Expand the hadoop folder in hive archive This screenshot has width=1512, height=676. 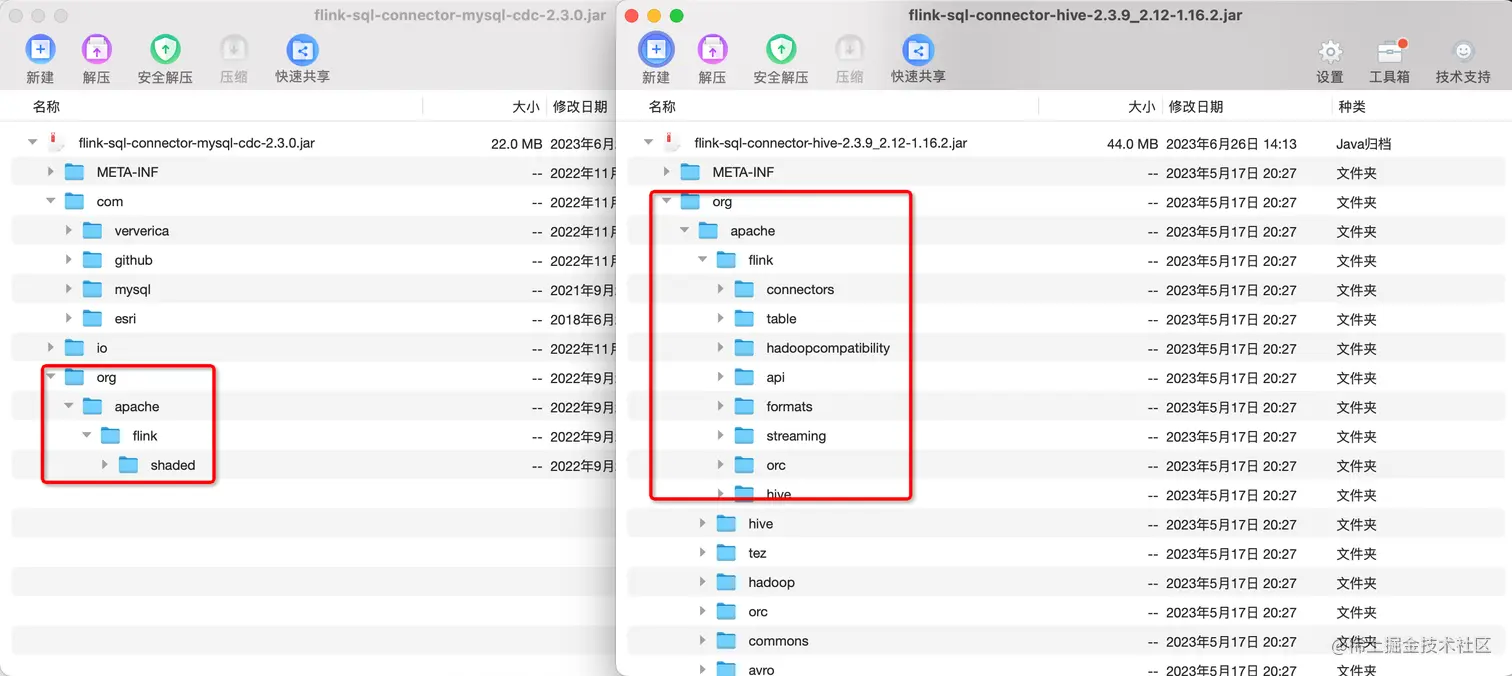click(703, 581)
